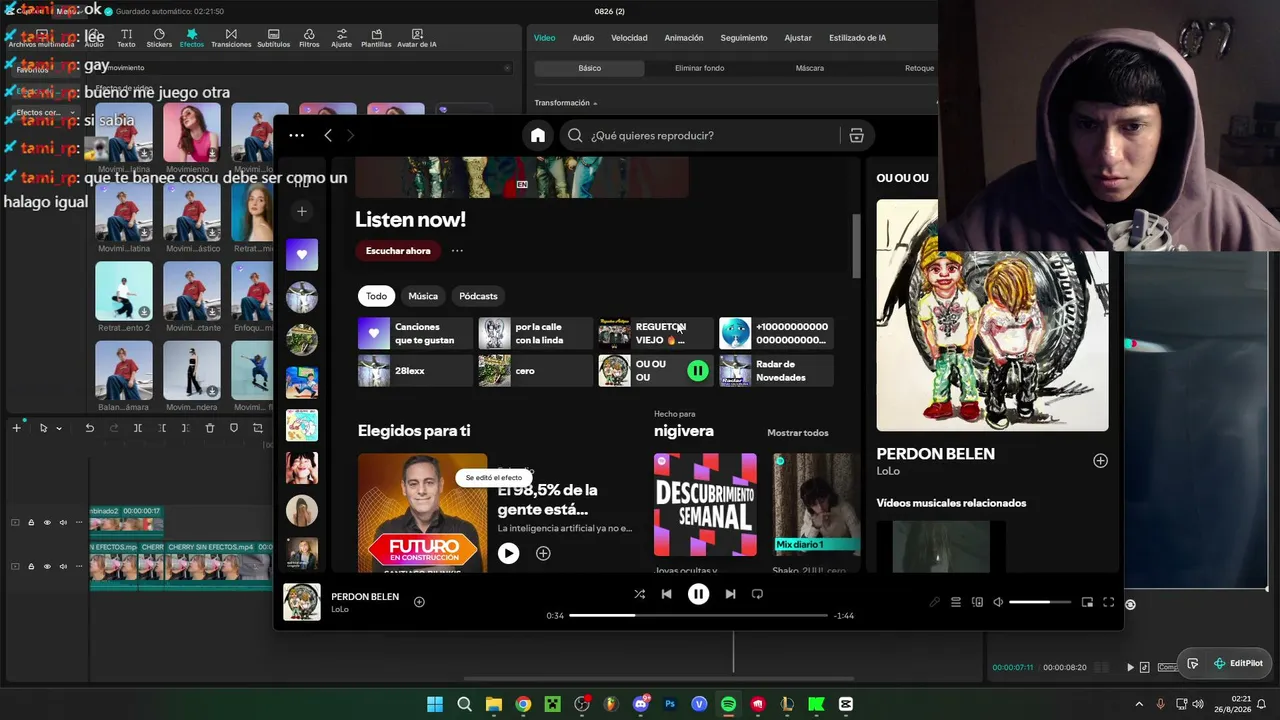Create a new playlist with plus icon
Image resolution: width=1280 pixels, height=720 pixels.
click(x=302, y=211)
